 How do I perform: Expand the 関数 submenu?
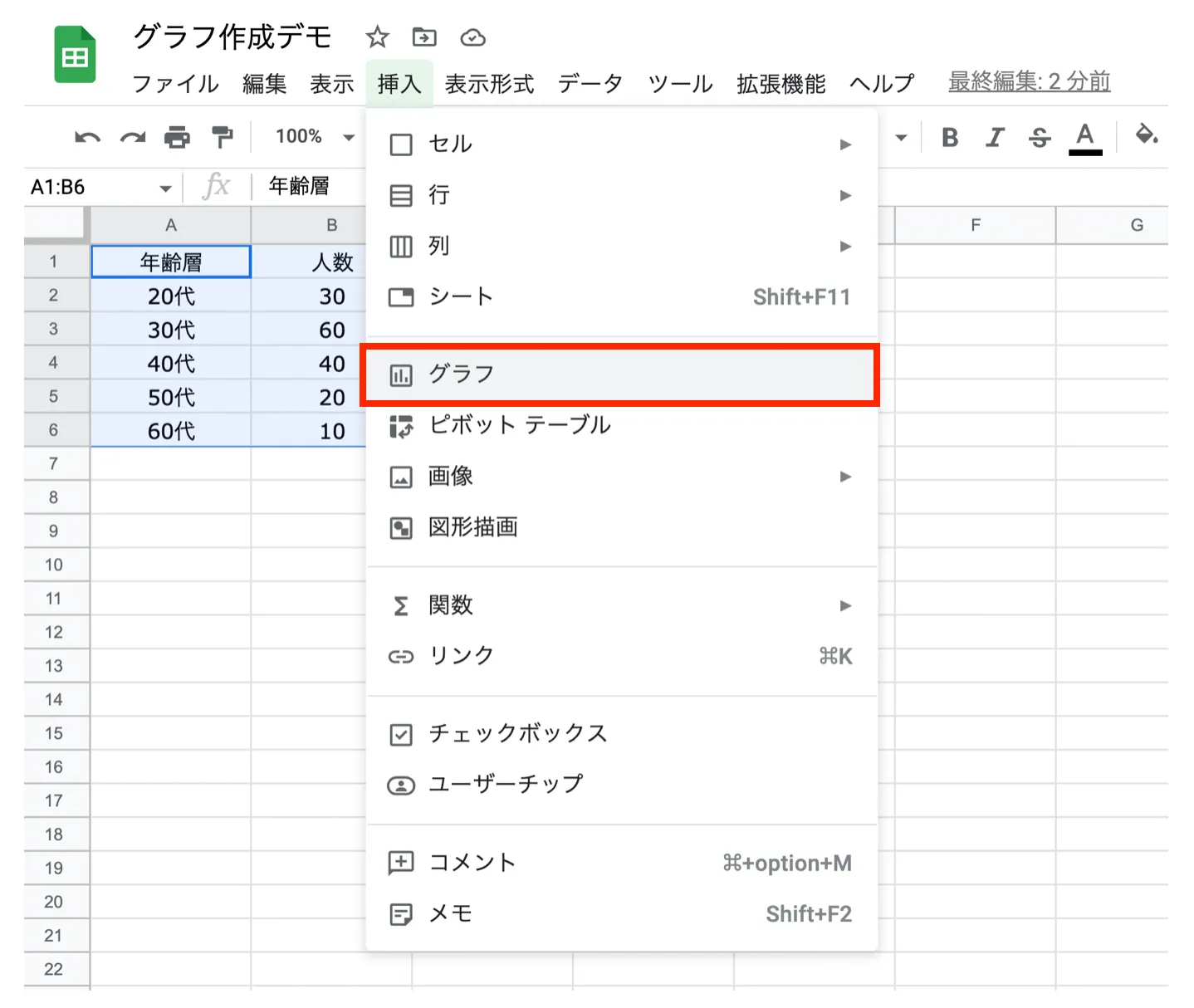click(621, 605)
